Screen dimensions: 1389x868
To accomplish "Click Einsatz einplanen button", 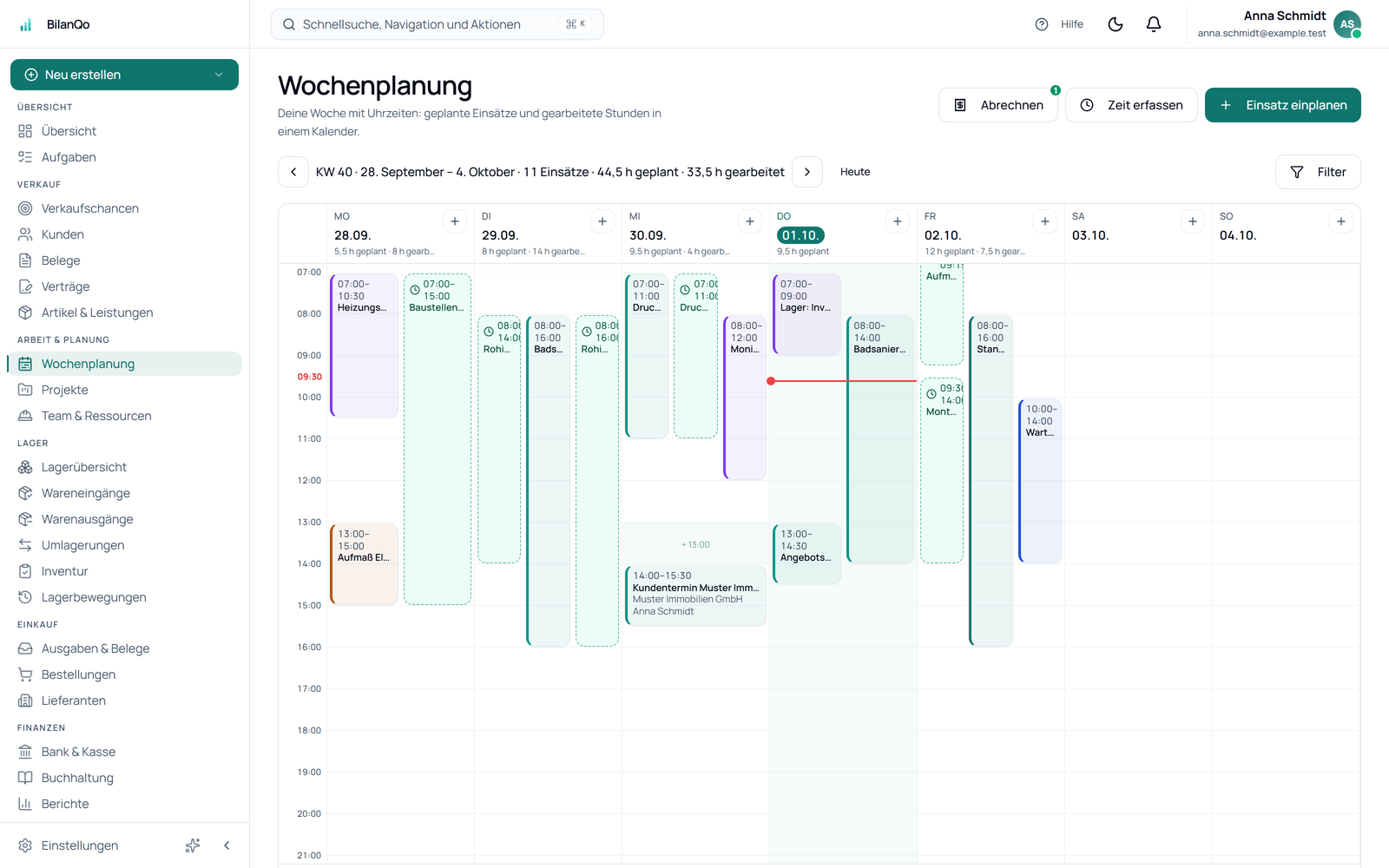I will [x=1283, y=105].
